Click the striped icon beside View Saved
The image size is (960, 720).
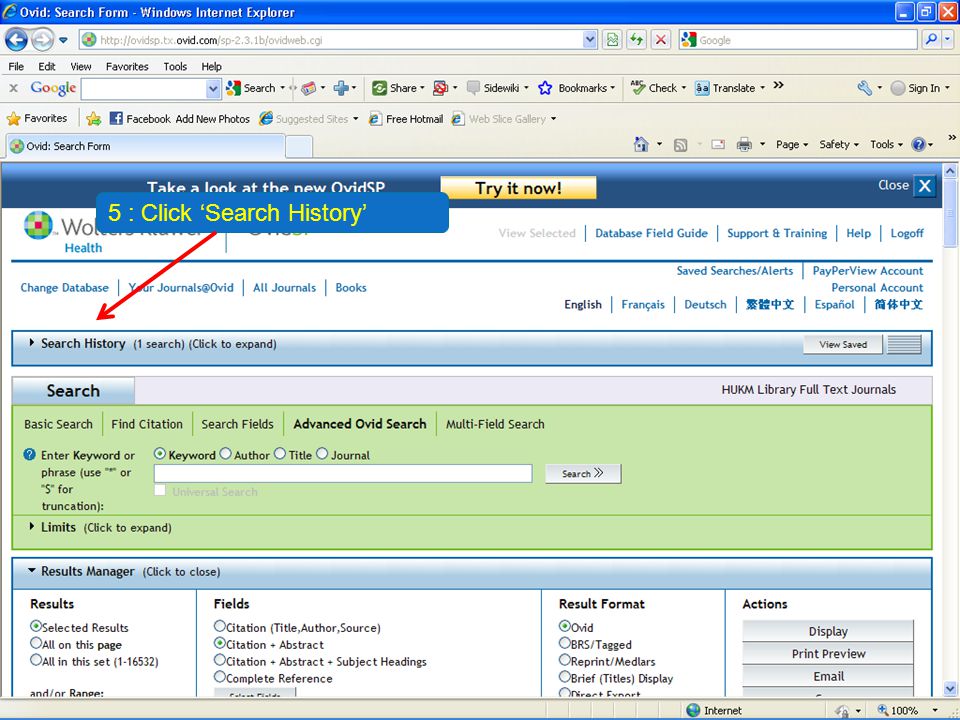pyautogui.click(x=904, y=344)
